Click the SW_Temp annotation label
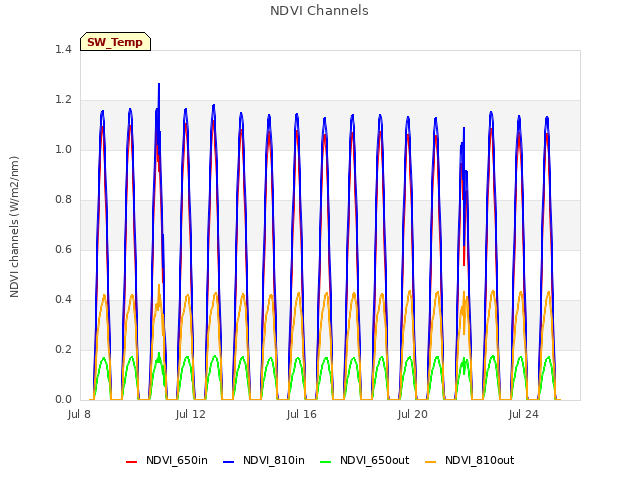 [x=115, y=42]
